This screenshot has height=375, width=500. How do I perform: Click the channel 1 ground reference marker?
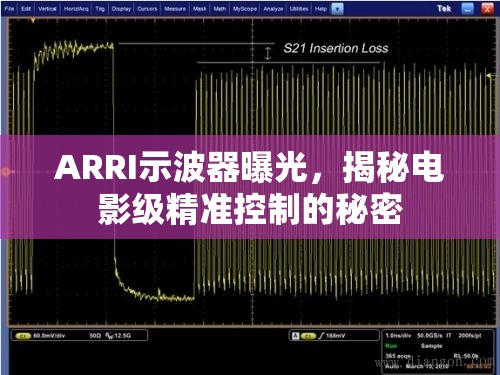click(x=7, y=172)
